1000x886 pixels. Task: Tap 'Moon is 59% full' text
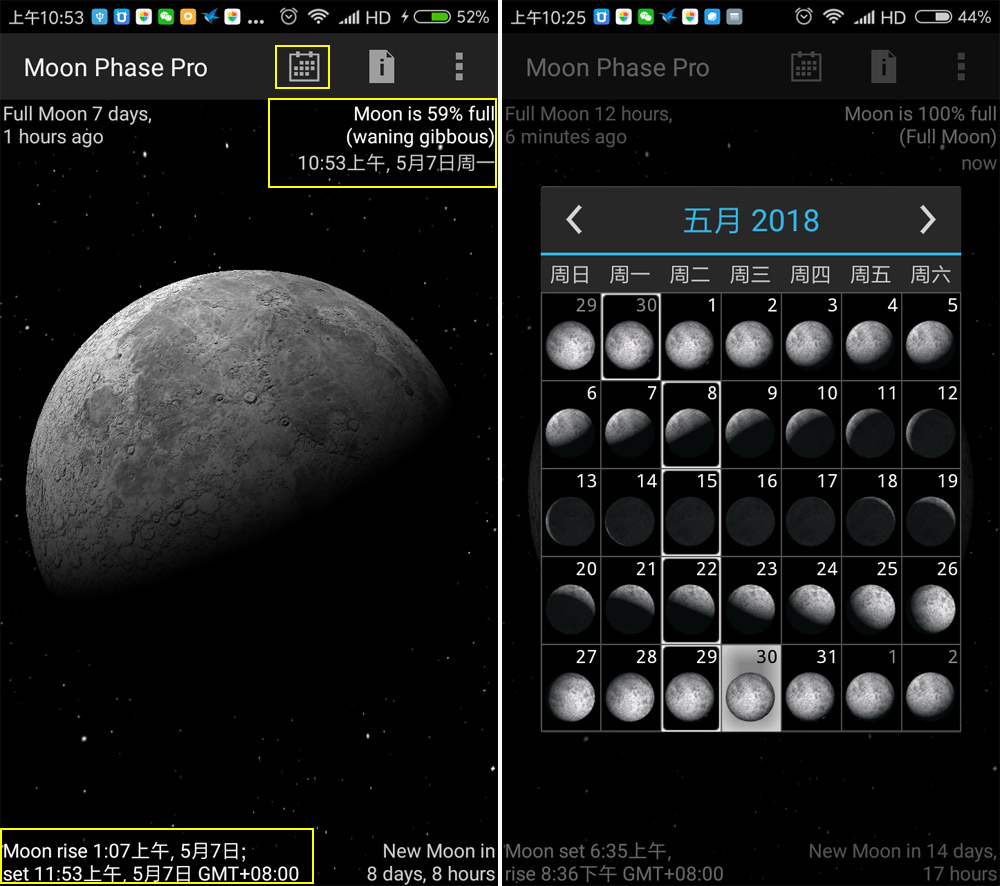[x=424, y=114]
